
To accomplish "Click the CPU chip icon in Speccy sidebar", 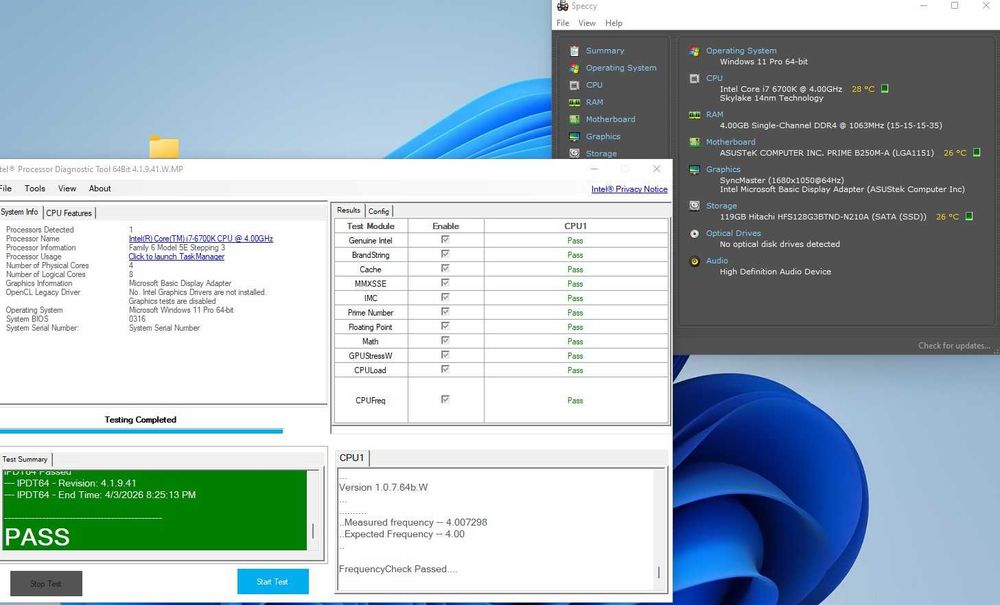I will click(574, 85).
